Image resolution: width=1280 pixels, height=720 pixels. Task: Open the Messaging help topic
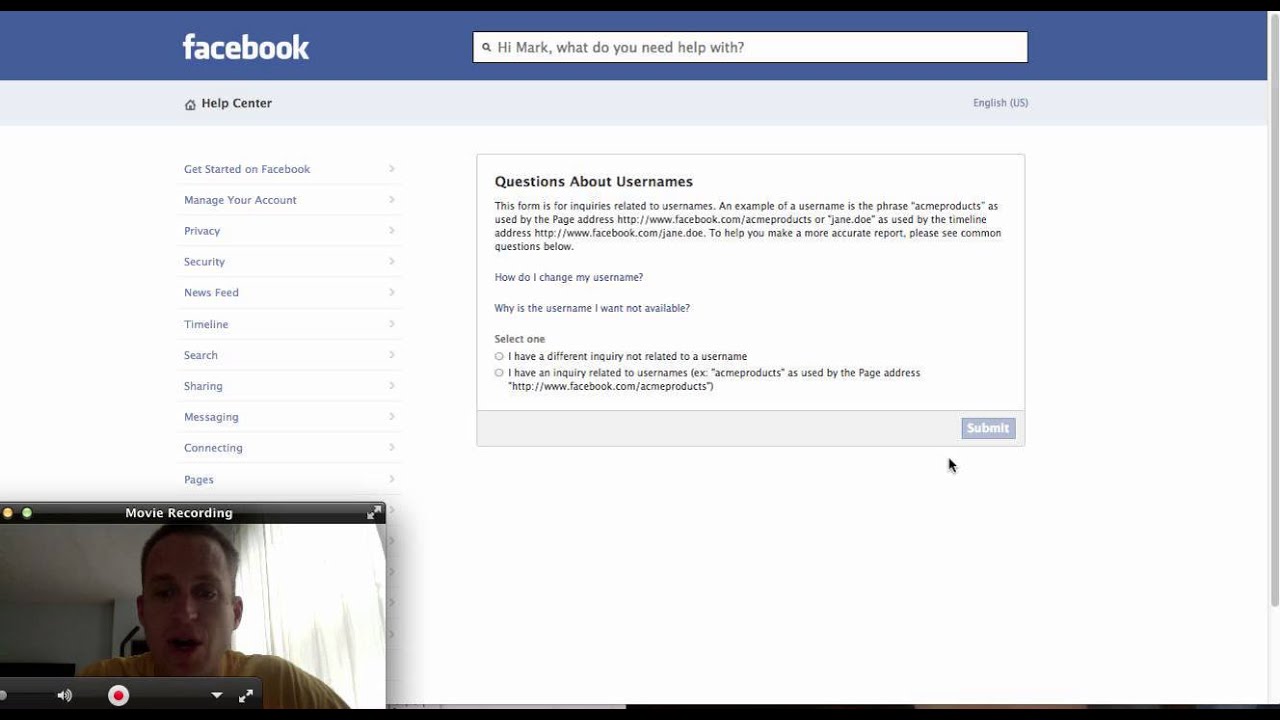[211, 417]
